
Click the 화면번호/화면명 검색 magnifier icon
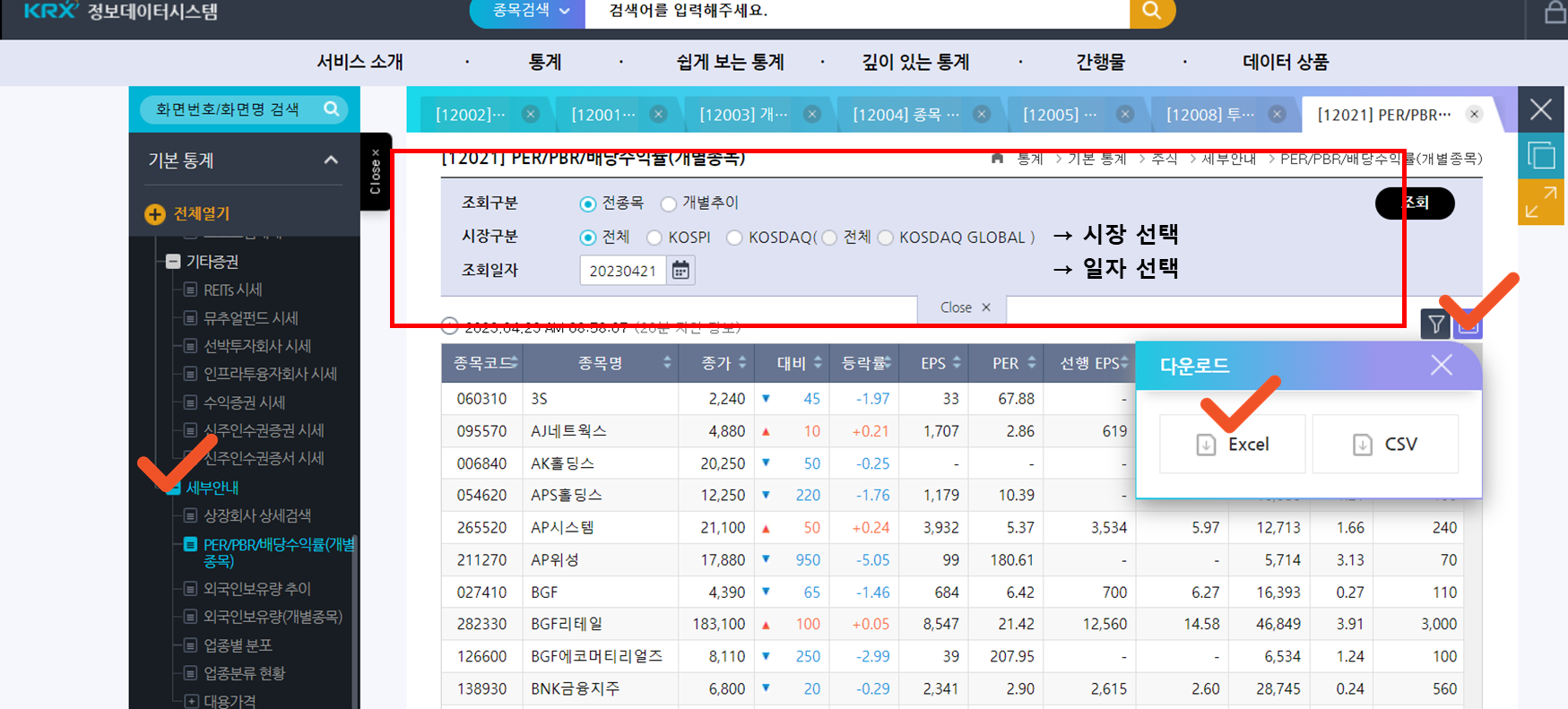pos(331,108)
